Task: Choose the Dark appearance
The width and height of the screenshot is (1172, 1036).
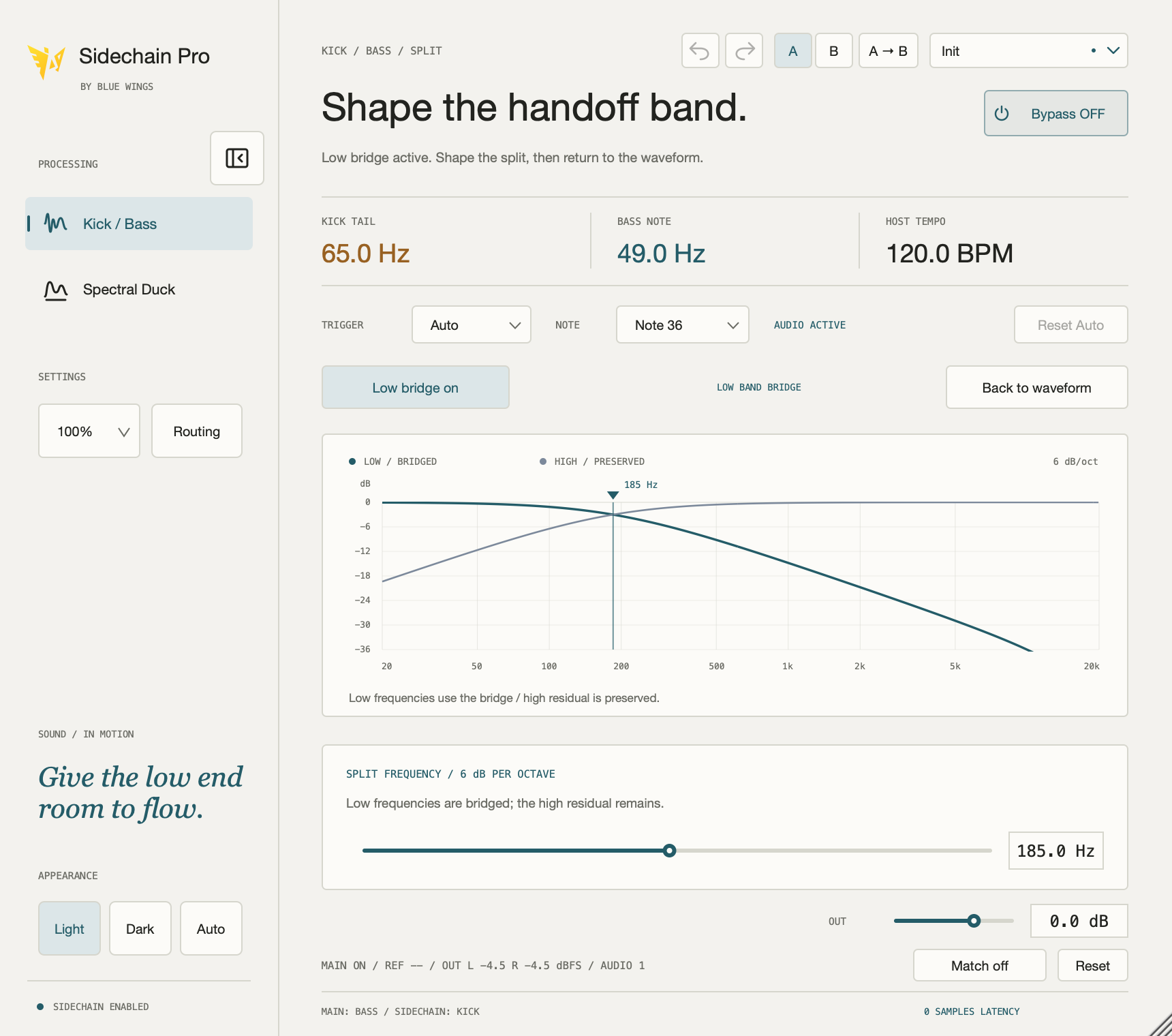Action: click(x=140, y=928)
